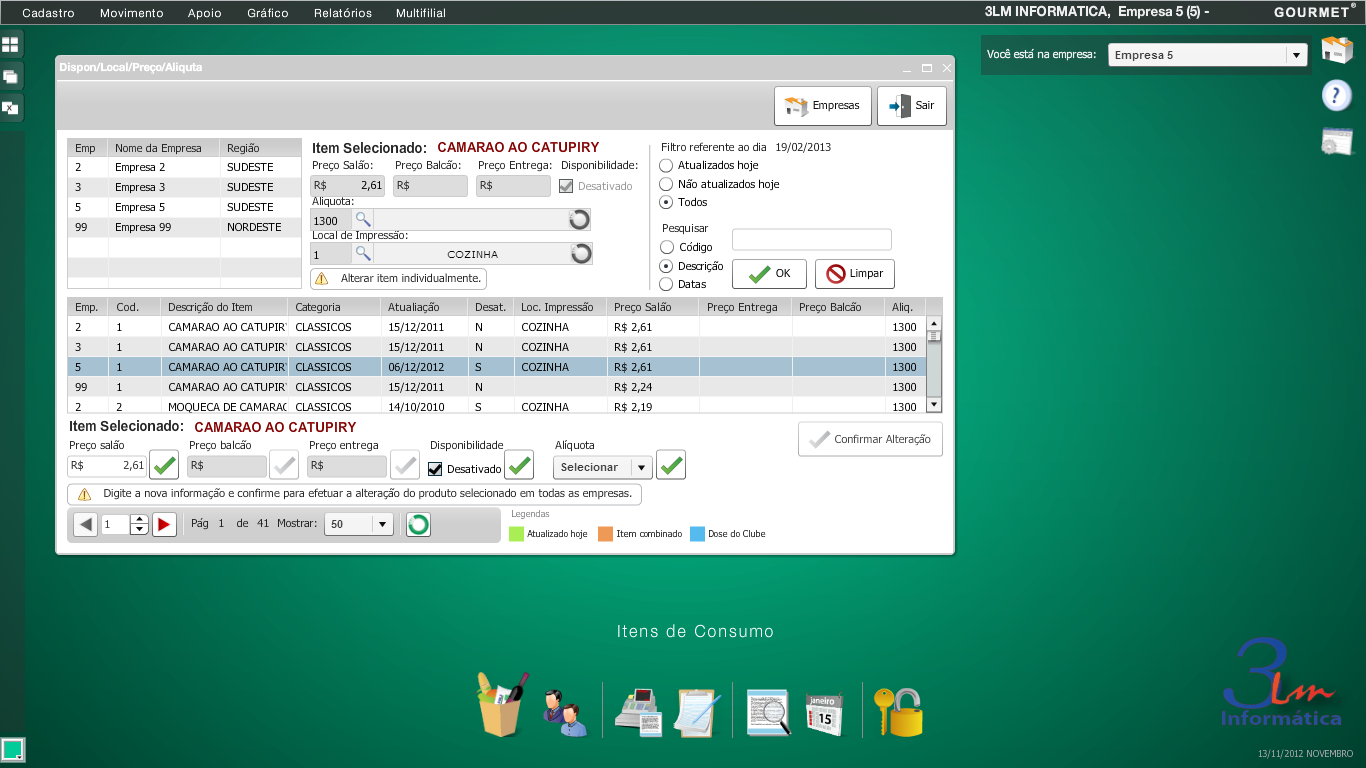Click the Alíquota search magnifier icon
This screenshot has height=768, width=1366.
tap(363, 220)
